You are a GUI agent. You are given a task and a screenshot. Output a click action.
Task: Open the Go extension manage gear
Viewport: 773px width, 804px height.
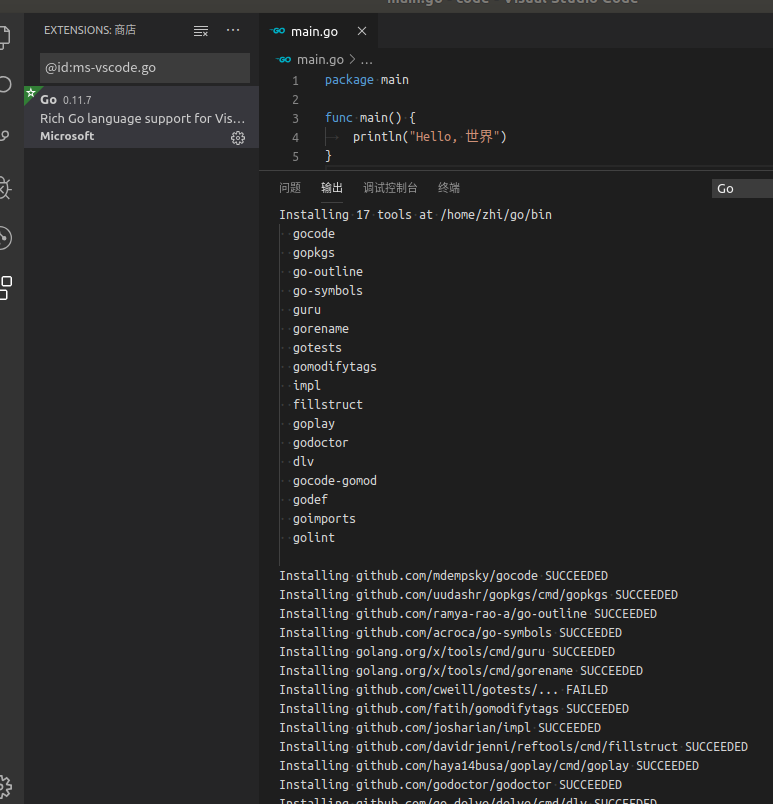click(x=238, y=137)
